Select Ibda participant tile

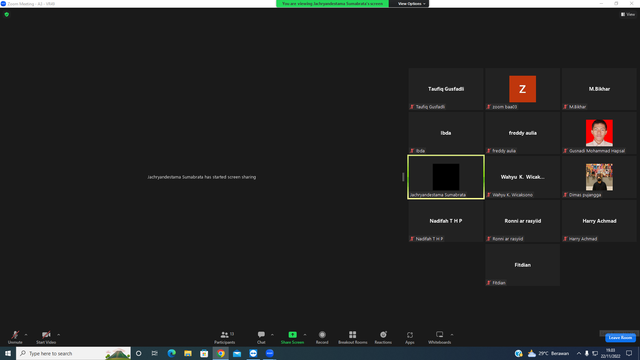click(x=446, y=133)
